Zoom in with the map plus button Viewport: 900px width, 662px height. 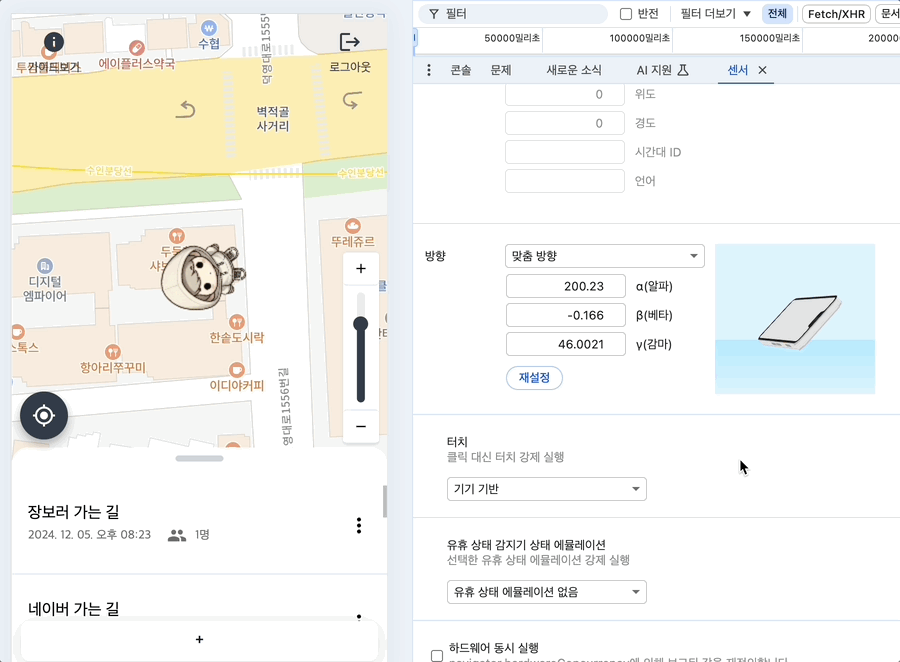(x=361, y=268)
